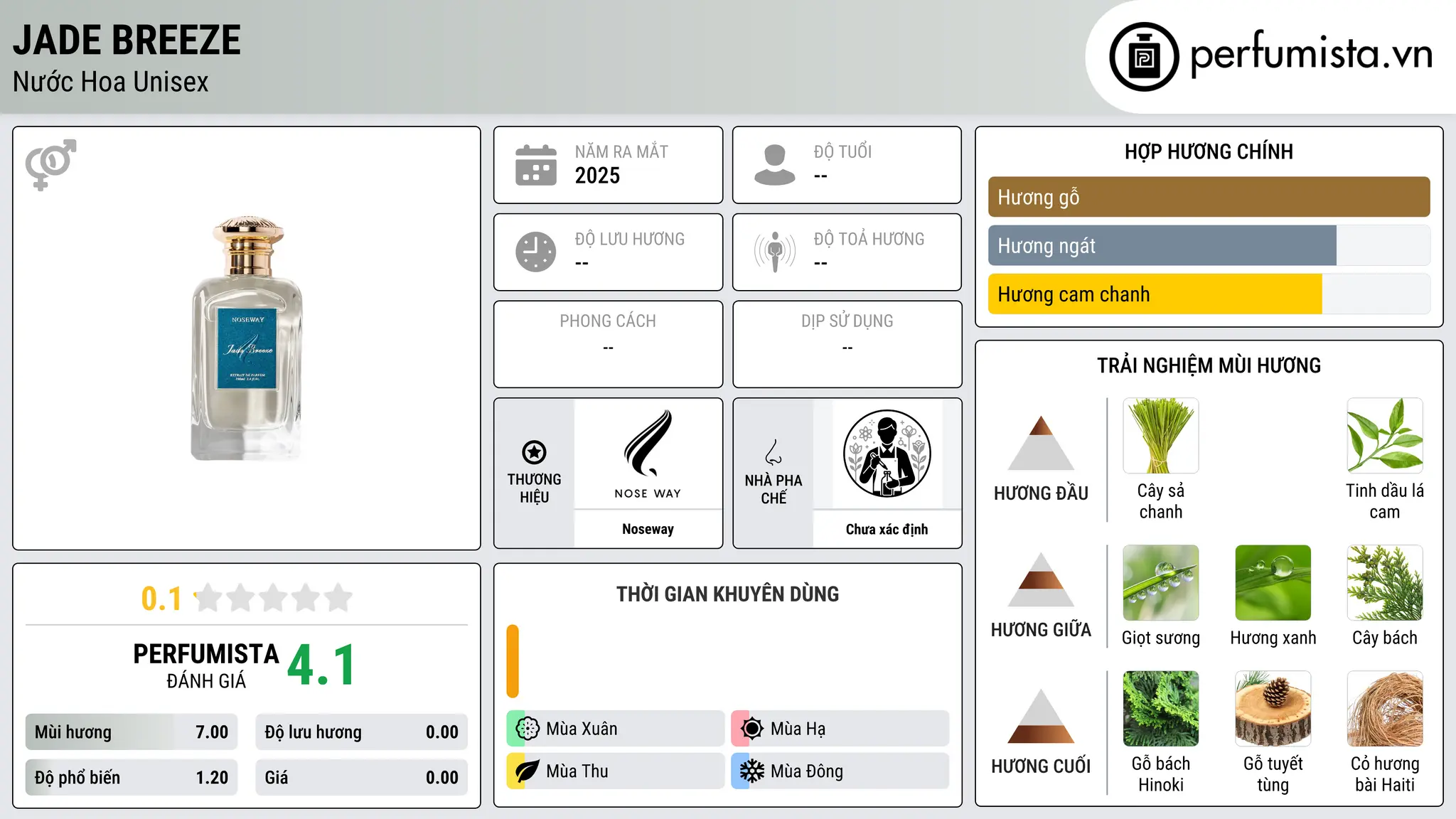The image size is (1456, 819).
Task: Click the clock icon beside Độ lưu hương
Action: tap(536, 252)
